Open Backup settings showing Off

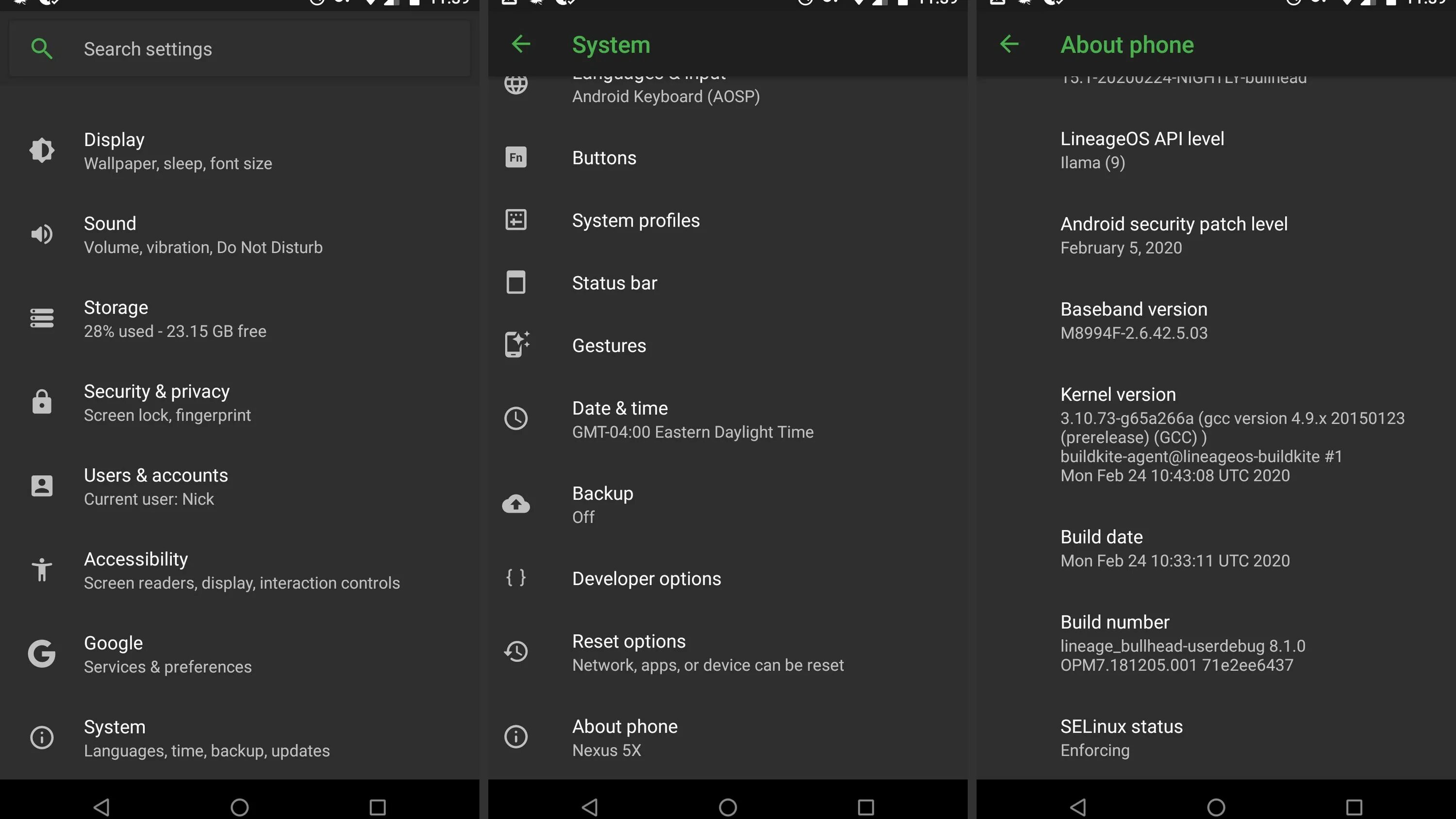click(728, 505)
